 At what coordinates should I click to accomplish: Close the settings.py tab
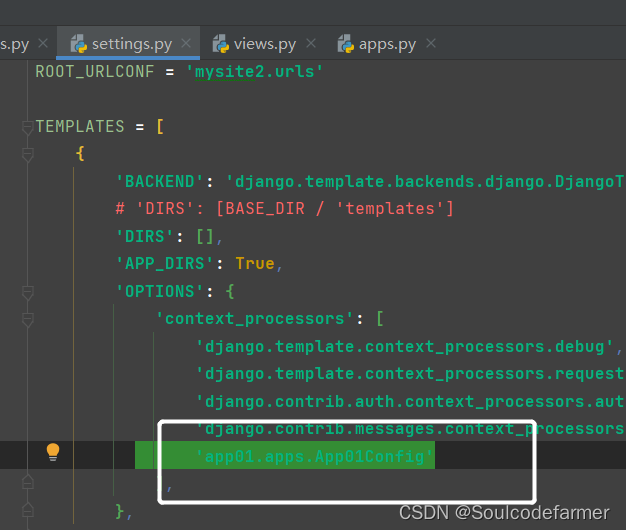186,43
